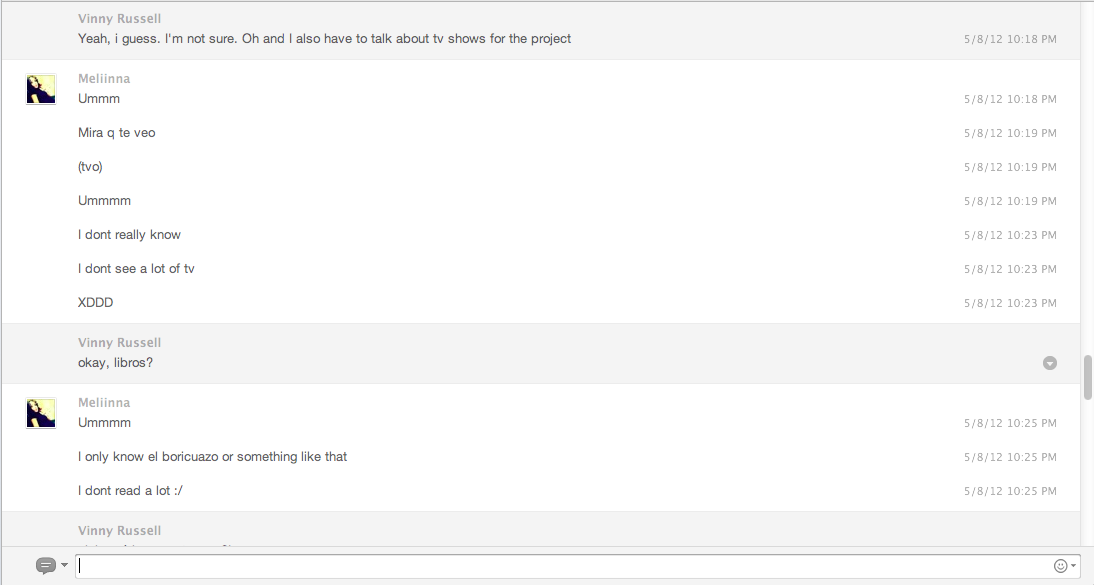Screen dimensions: 1094x585
Task: Click the "(tvo)" message text
Action: click(x=90, y=167)
